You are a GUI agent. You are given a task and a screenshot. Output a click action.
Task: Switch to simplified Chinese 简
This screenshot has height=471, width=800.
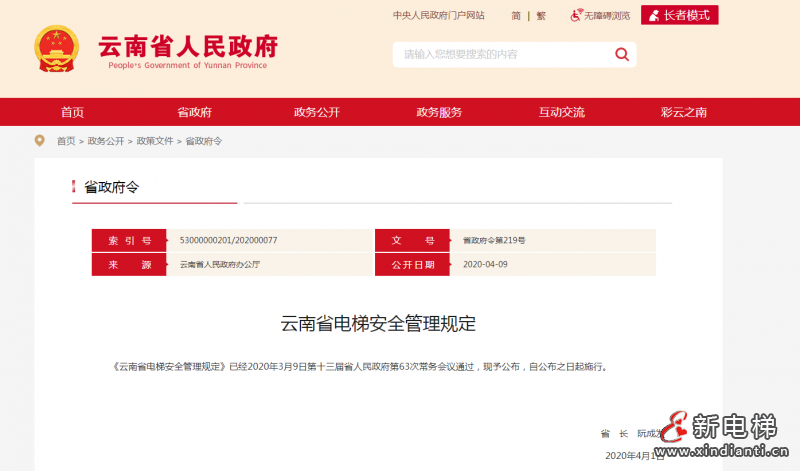pos(516,16)
